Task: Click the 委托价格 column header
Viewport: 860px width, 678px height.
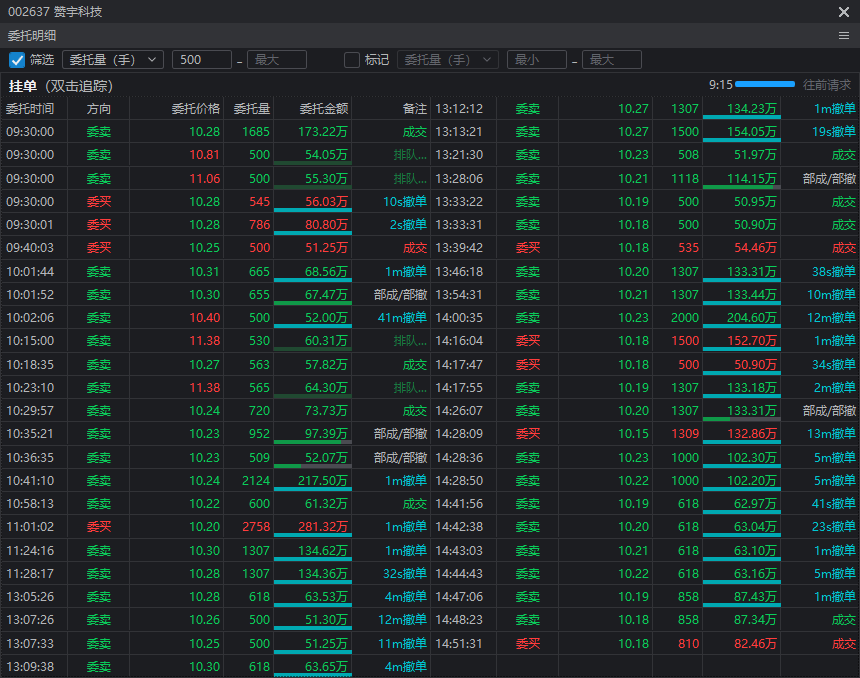Action: 195,108
